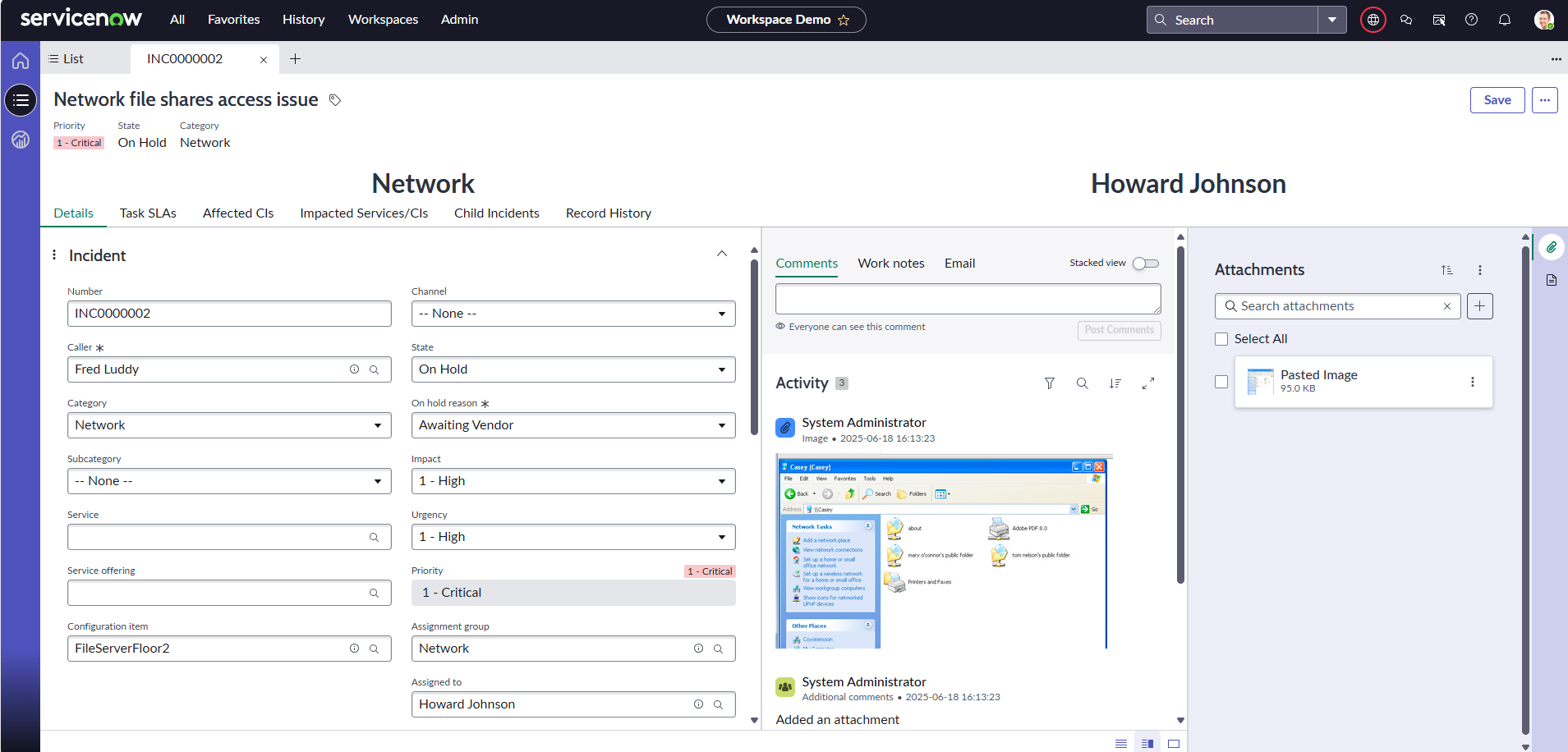Open the help question mark icon
Image resolution: width=1568 pixels, height=752 pixels.
point(1471,20)
